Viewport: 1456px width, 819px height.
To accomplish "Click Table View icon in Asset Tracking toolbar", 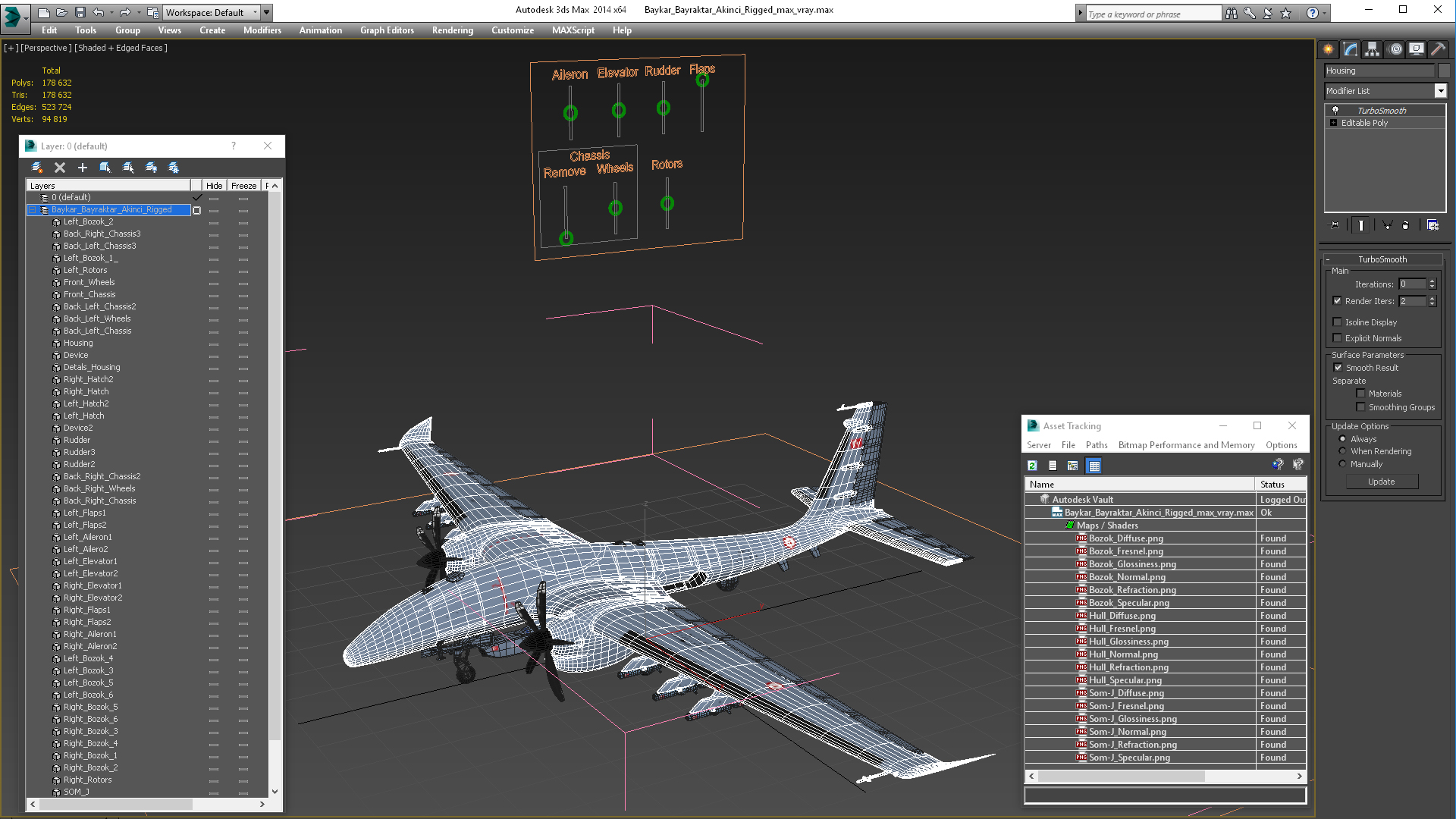I will (x=1094, y=466).
